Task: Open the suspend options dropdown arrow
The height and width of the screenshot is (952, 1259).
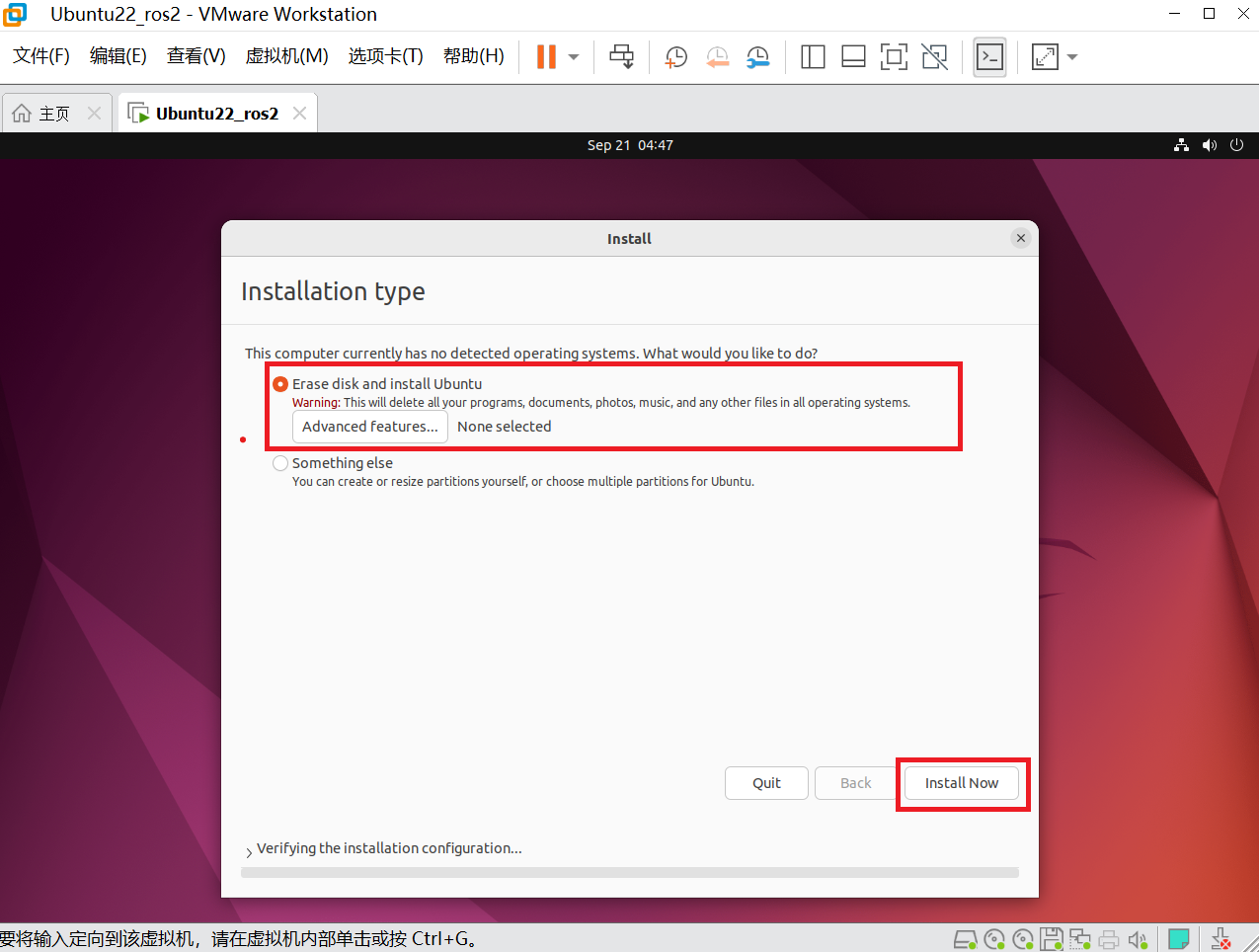Action: pos(573,56)
